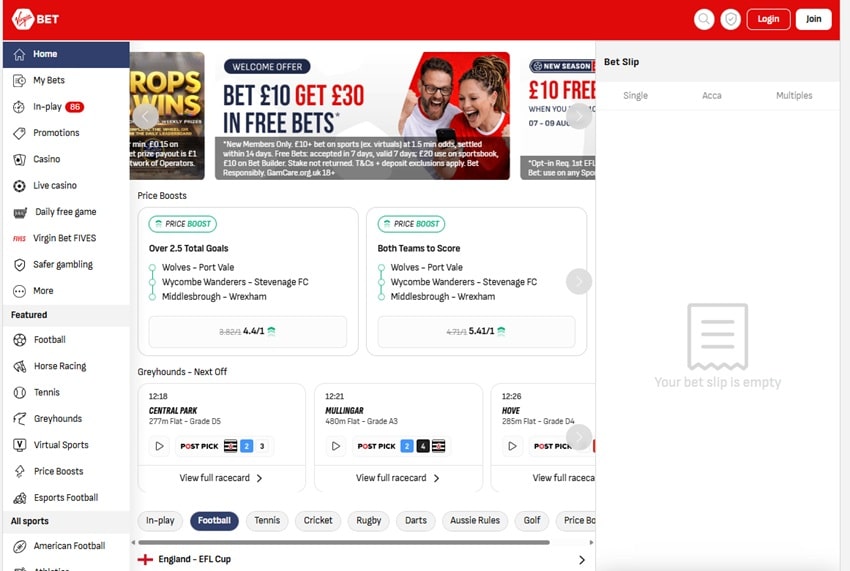This screenshot has height=571, width=850.
Task: Play the Central Park race stream
Action: pyautogui.click(x=159, y=446)
